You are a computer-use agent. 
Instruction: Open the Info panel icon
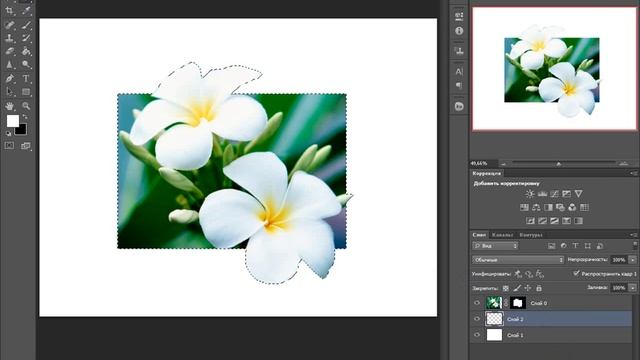(x=459, y=31)
